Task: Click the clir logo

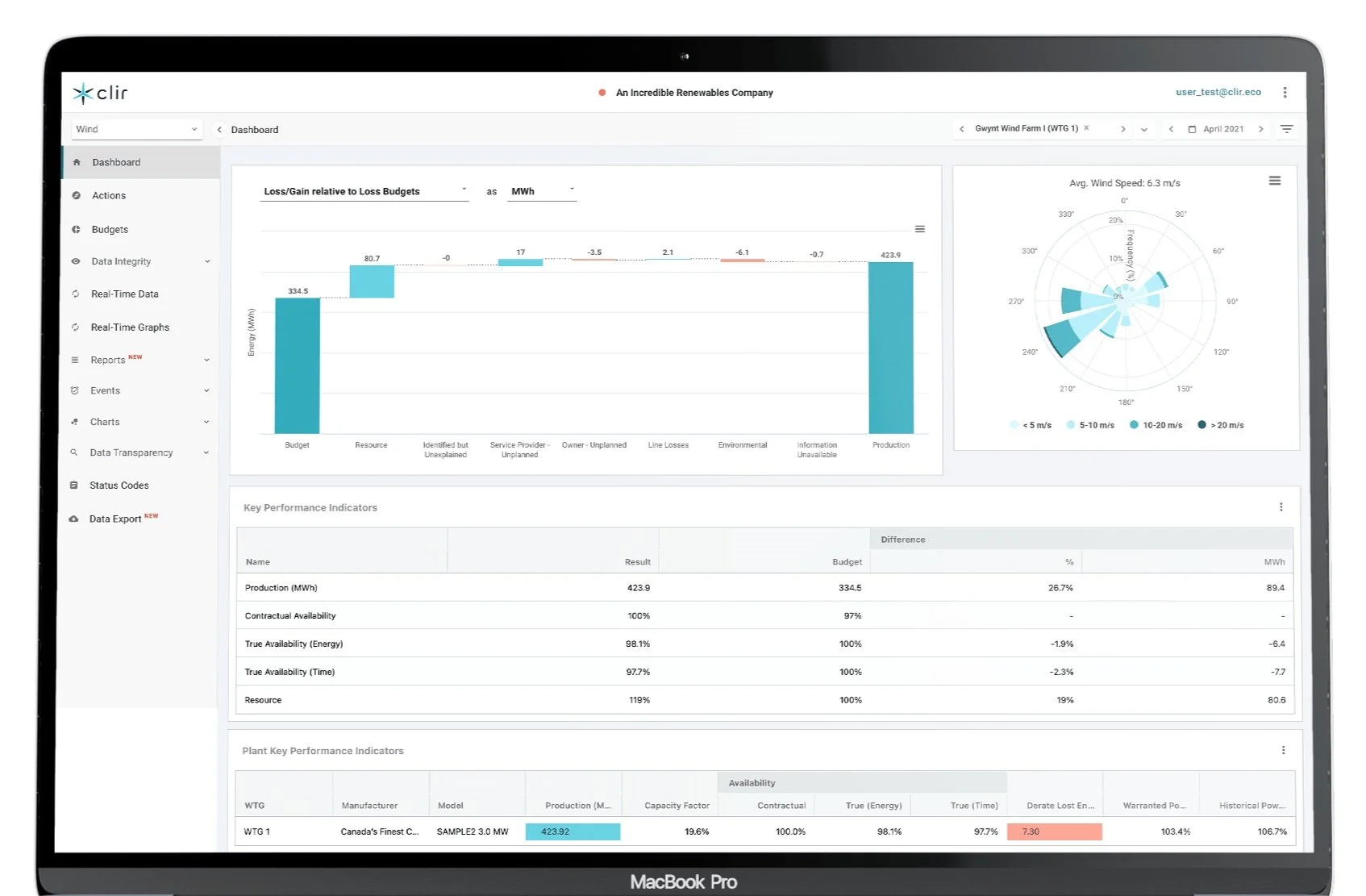Action: click(x=101, y=94)
